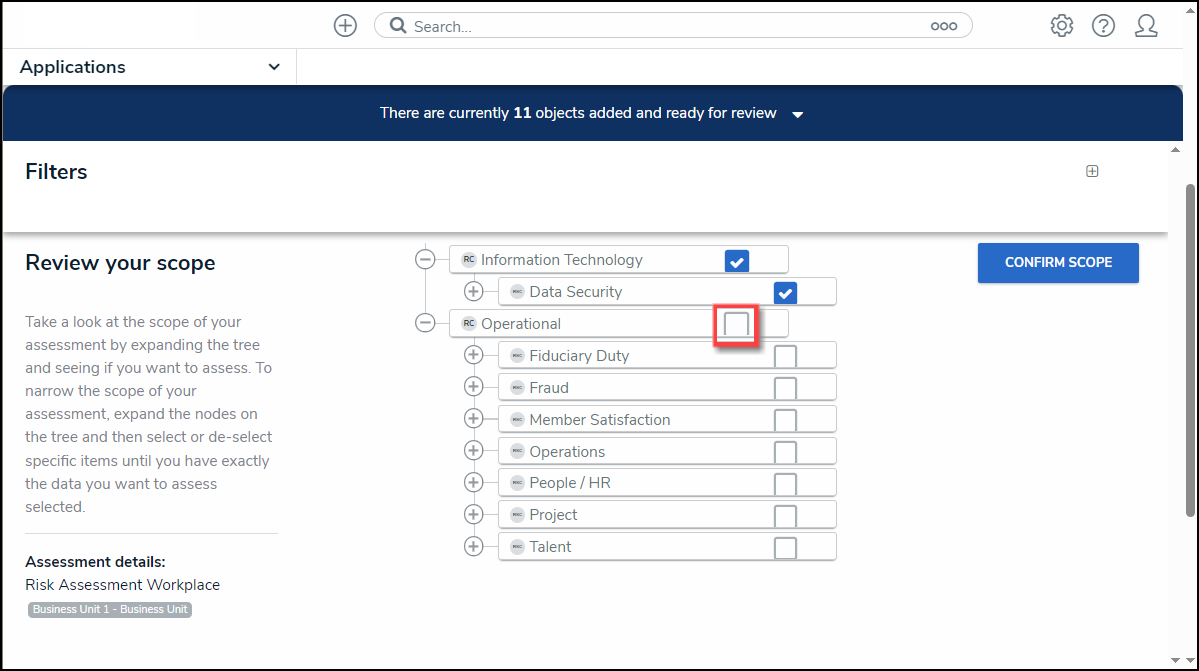Viewport: 1199px width, 671px height.
Task: Open the help question mark icon
Action: click(x=1103, y=26)
